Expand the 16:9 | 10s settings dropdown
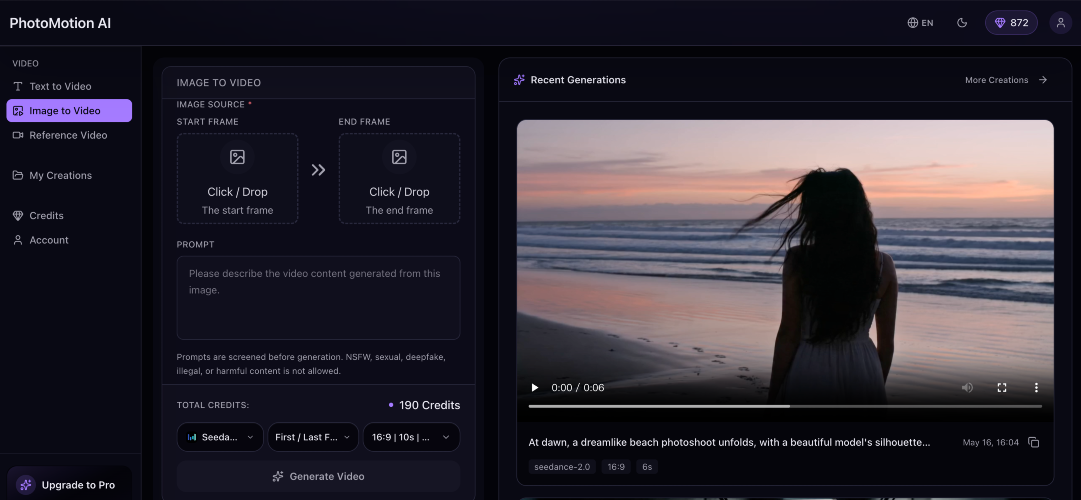Screen dimensions: 1081x500 (x=412, y=437)
